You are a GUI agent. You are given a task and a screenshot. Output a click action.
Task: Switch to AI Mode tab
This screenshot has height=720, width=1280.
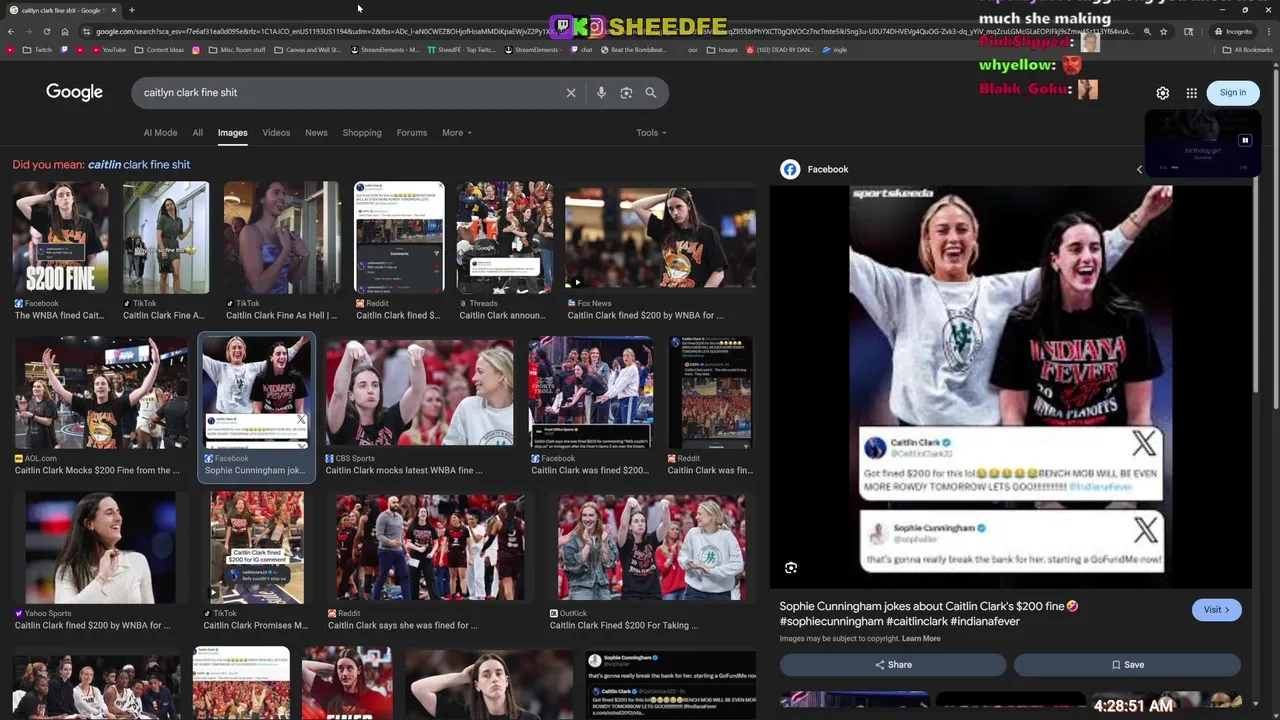[160, 132]
